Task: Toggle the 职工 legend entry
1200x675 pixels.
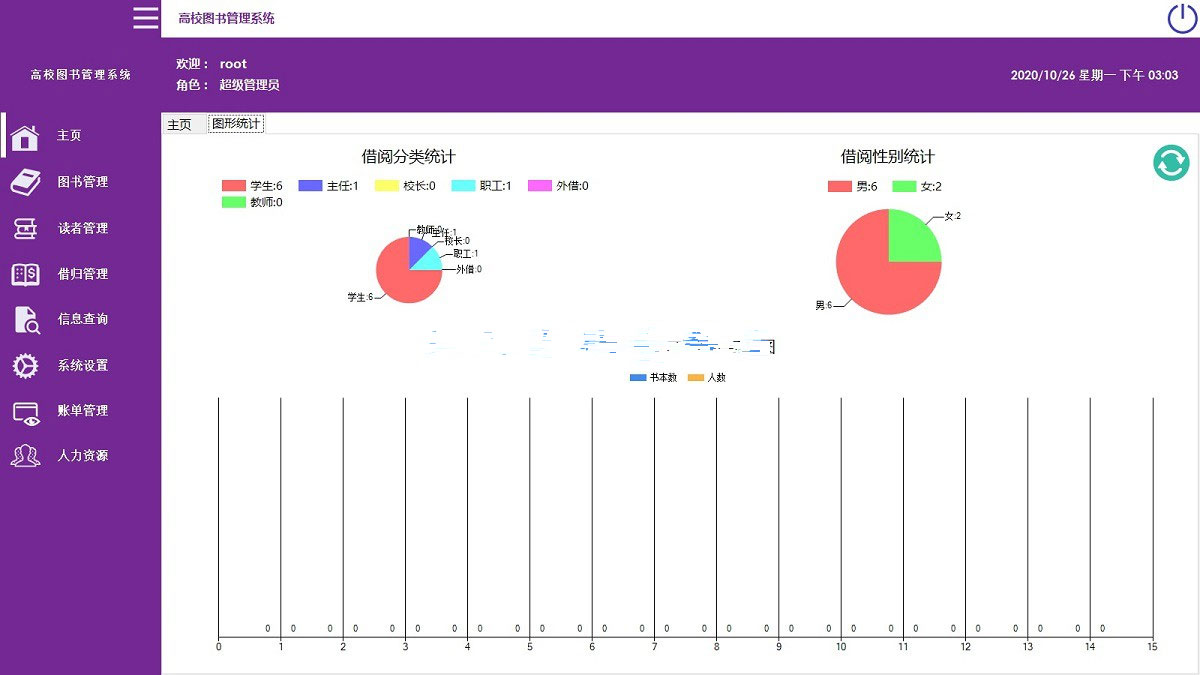Action: [x=482, y=186]
